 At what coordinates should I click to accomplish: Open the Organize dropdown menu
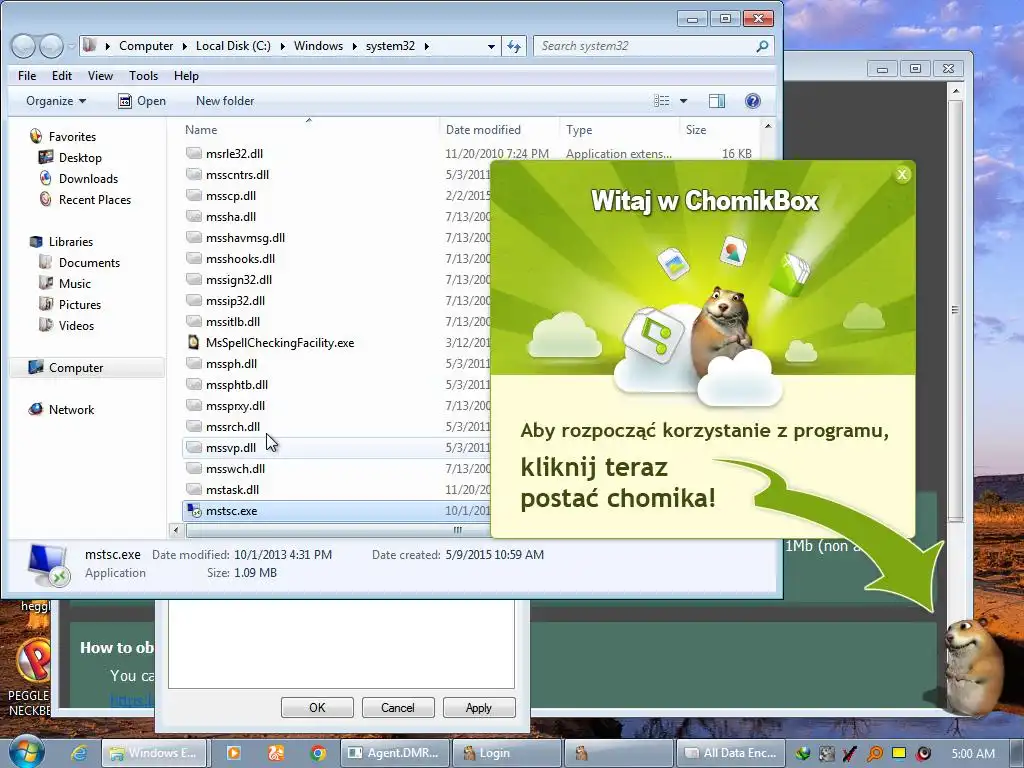(x=56, y=101)
